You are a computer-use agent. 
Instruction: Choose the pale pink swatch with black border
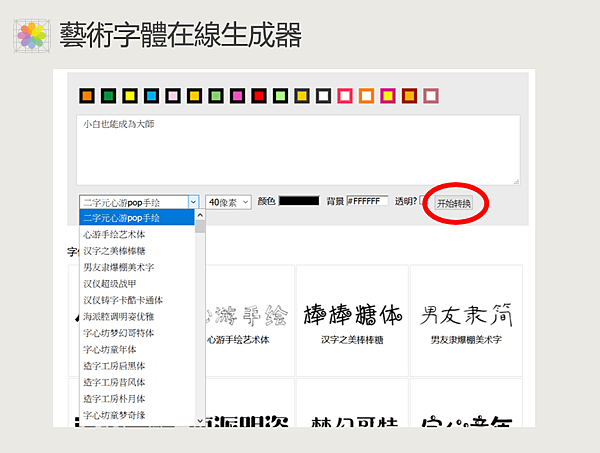pyautogui.click(x=173, y=96)
